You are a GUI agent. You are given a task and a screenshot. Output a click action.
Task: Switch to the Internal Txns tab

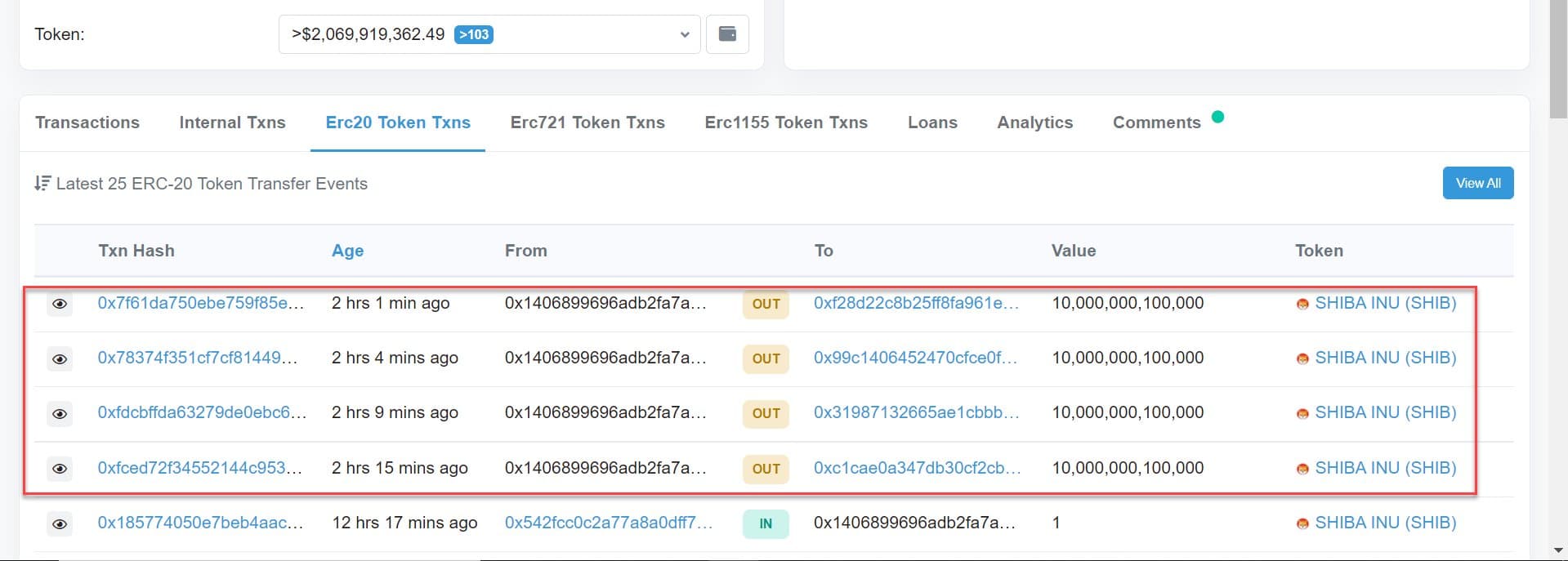pos(232,122)
